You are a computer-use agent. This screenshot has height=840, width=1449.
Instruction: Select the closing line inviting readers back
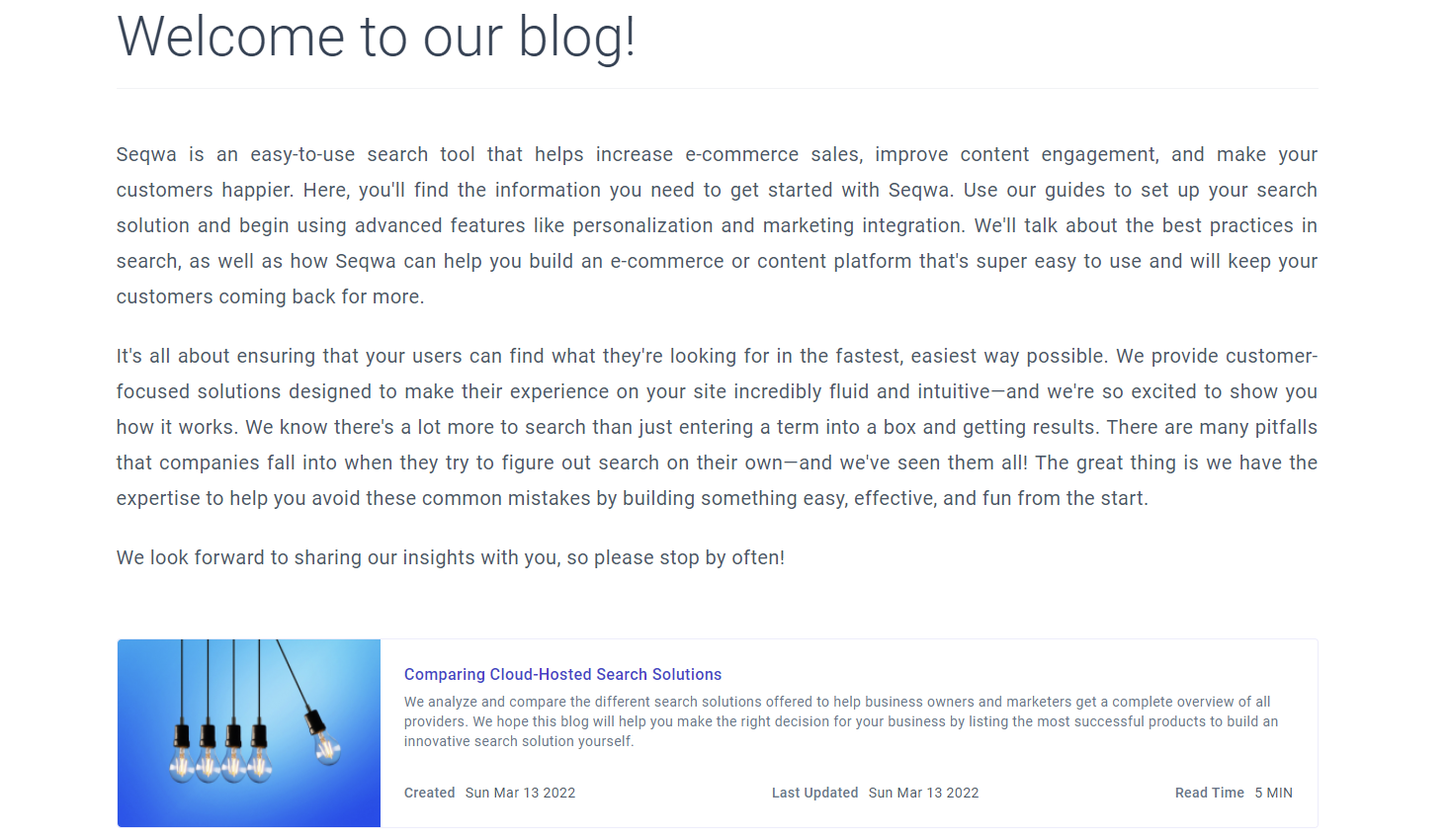451,556
